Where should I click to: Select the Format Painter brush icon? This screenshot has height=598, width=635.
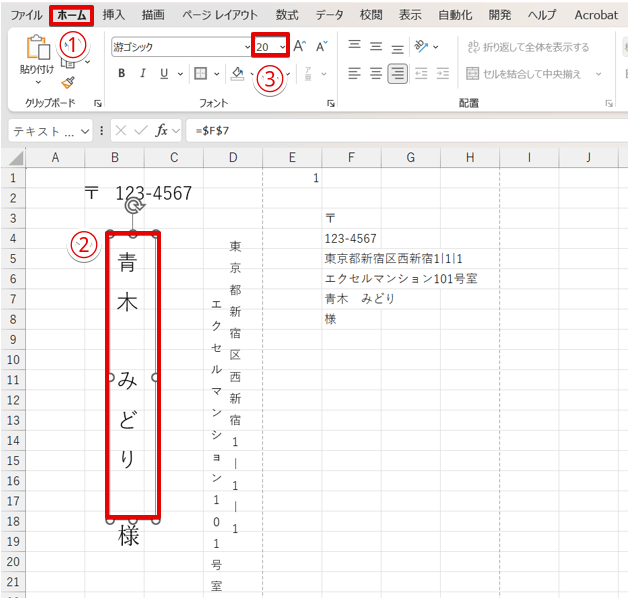click(68, 83)
